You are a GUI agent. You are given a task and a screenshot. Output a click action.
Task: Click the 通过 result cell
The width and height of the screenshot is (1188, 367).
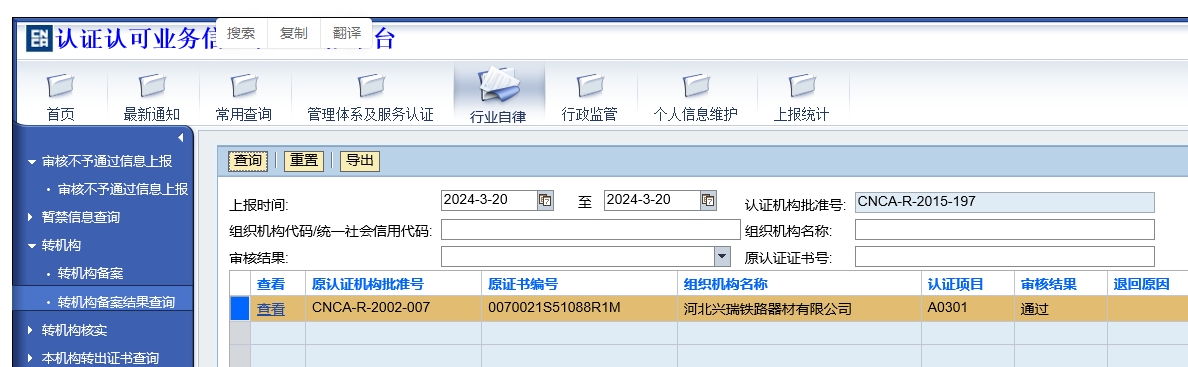tap(1061, 309)
